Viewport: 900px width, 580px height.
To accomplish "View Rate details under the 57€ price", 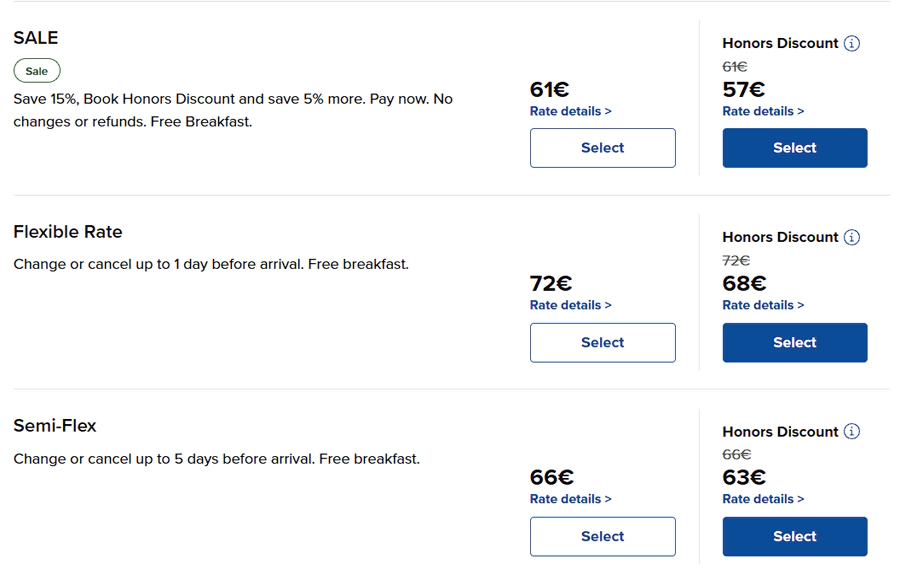I will (x=763, y=111).
